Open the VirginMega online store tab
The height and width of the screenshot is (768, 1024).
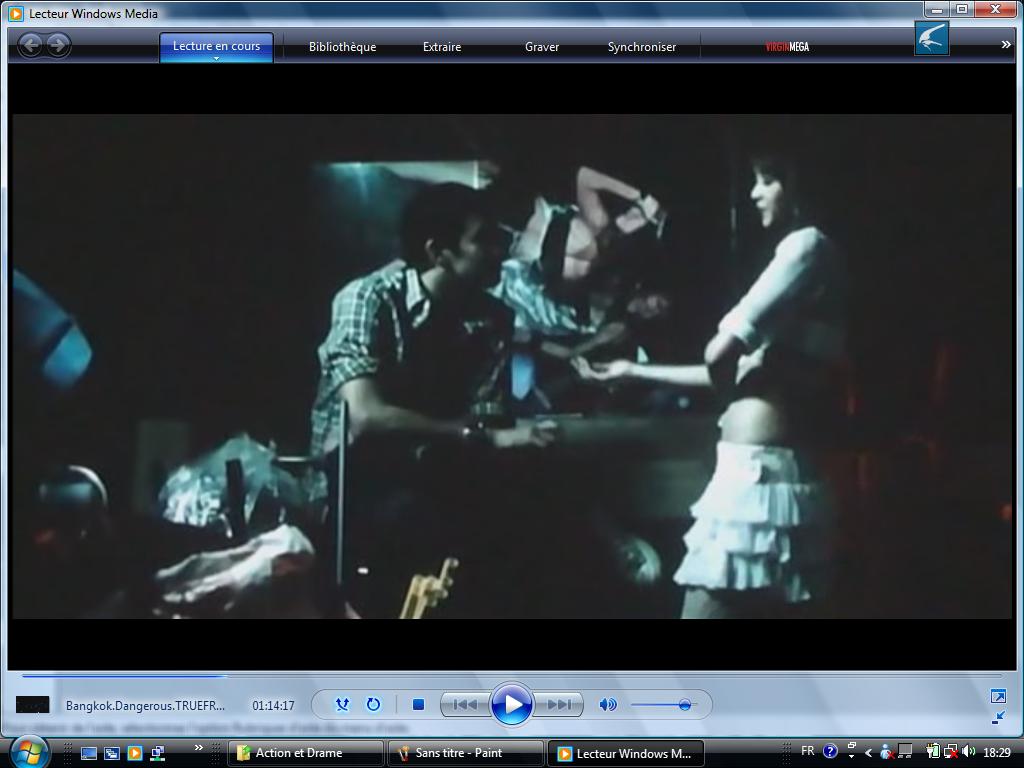click(787, 47)
